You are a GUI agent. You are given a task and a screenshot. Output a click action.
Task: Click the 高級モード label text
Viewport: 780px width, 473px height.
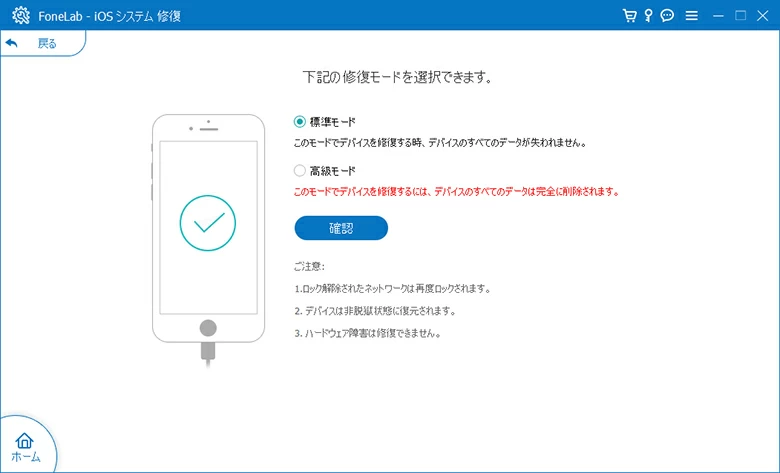click(332, 171)
